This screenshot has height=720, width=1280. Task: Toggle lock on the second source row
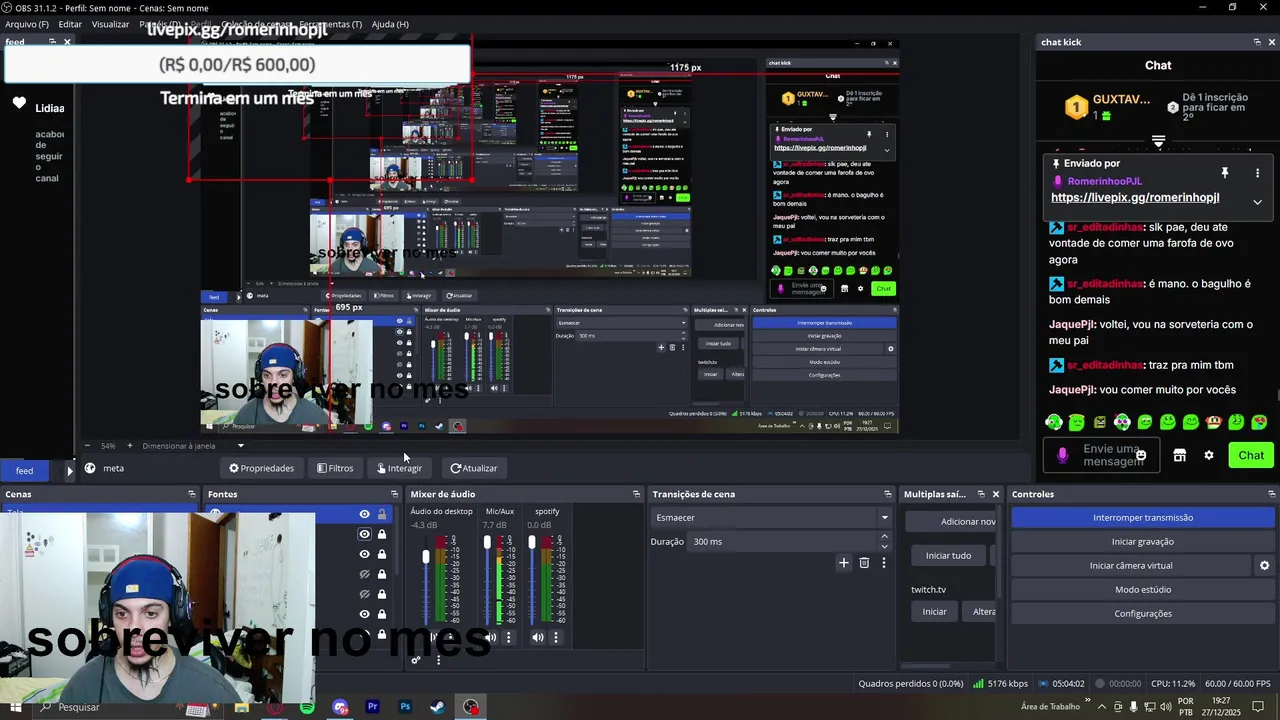click(x=381, y=534)
